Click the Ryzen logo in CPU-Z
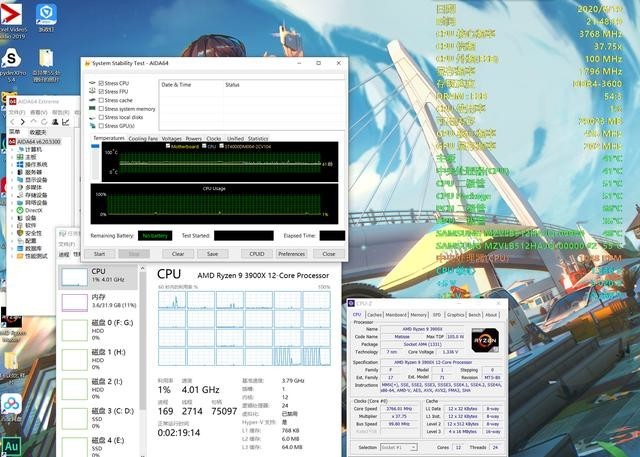This screenshot has height=457, width=640. coord(485,340)
